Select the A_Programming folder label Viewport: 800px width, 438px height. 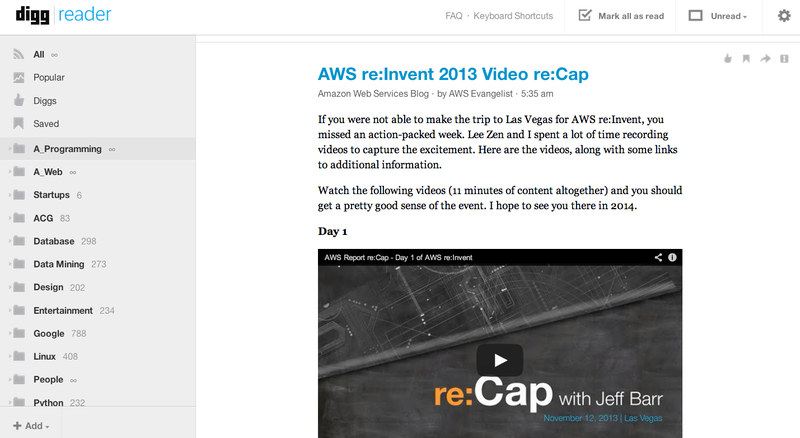[x=67, y=149]
